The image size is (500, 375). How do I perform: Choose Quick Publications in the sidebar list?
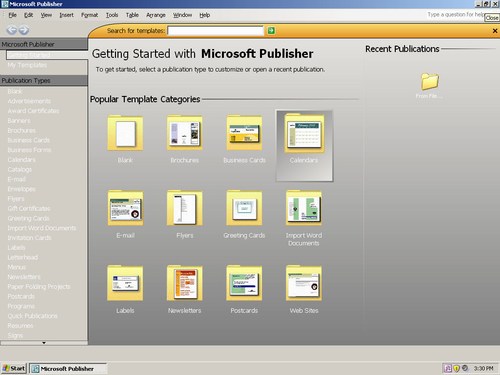coord(32,316)
